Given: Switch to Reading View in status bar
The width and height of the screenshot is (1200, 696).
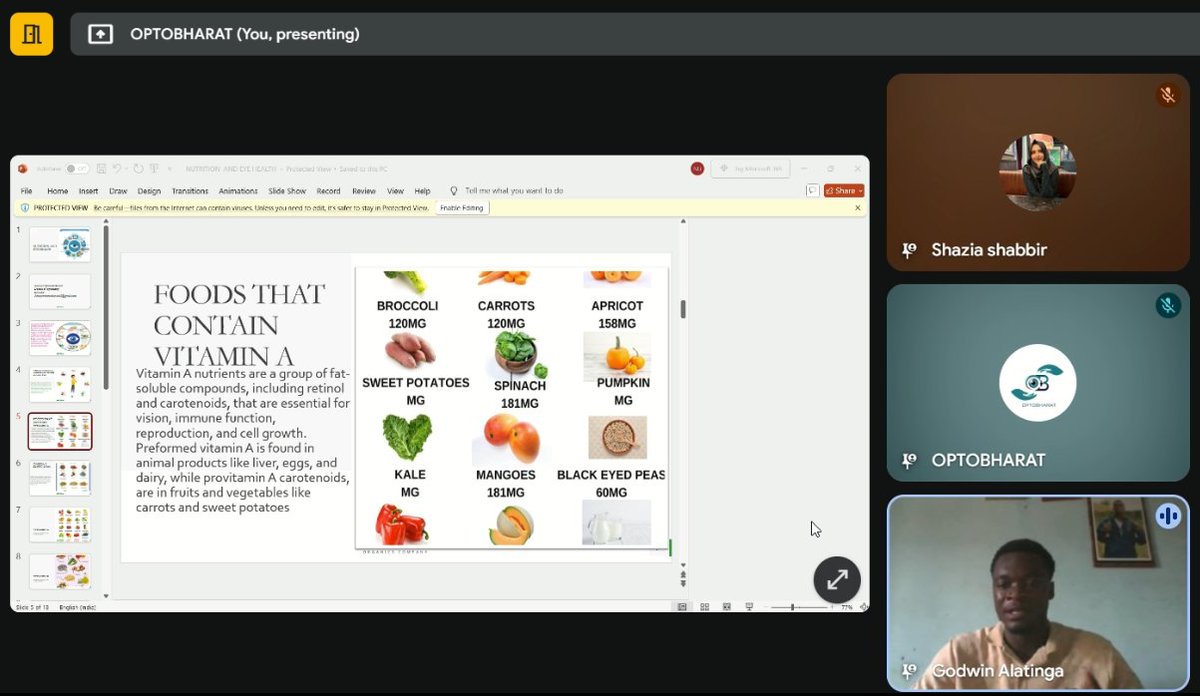Looking at the screenshot, I should (727, 607).
